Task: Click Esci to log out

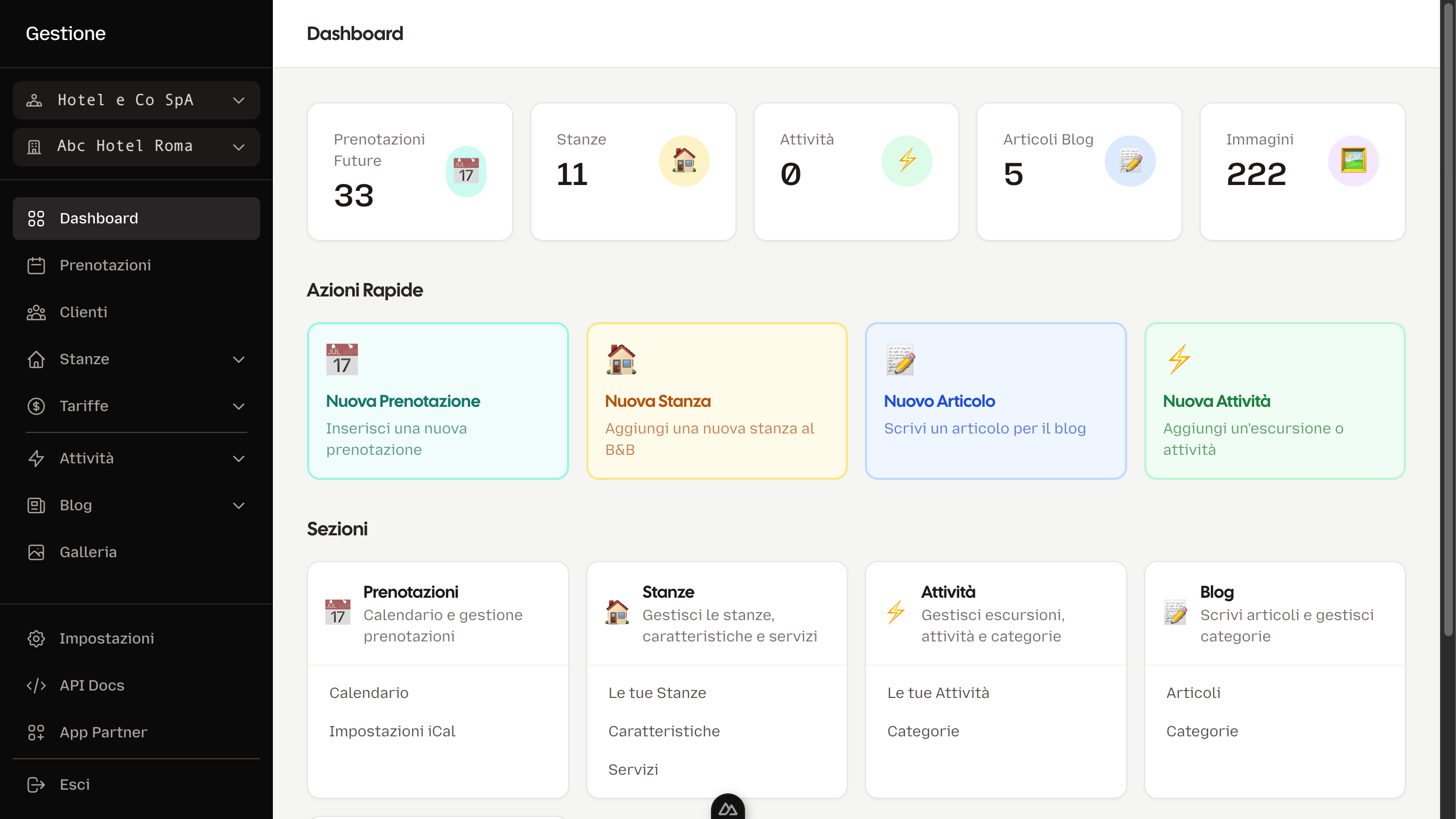Action: tap(136, 784)
